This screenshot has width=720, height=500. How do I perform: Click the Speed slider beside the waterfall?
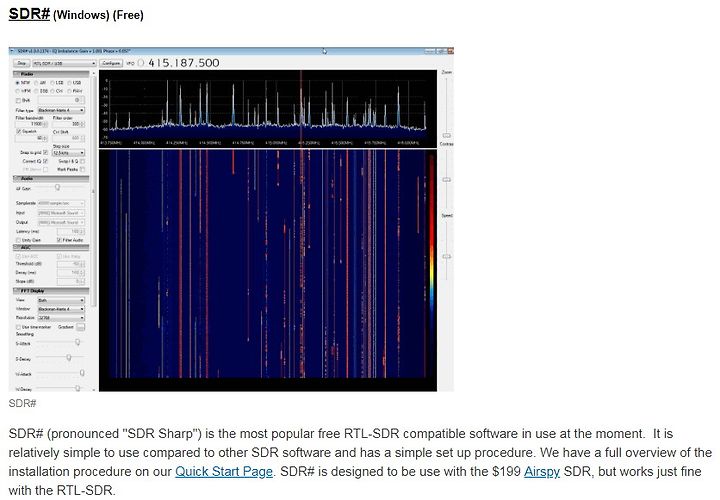(x=446, y=250)
